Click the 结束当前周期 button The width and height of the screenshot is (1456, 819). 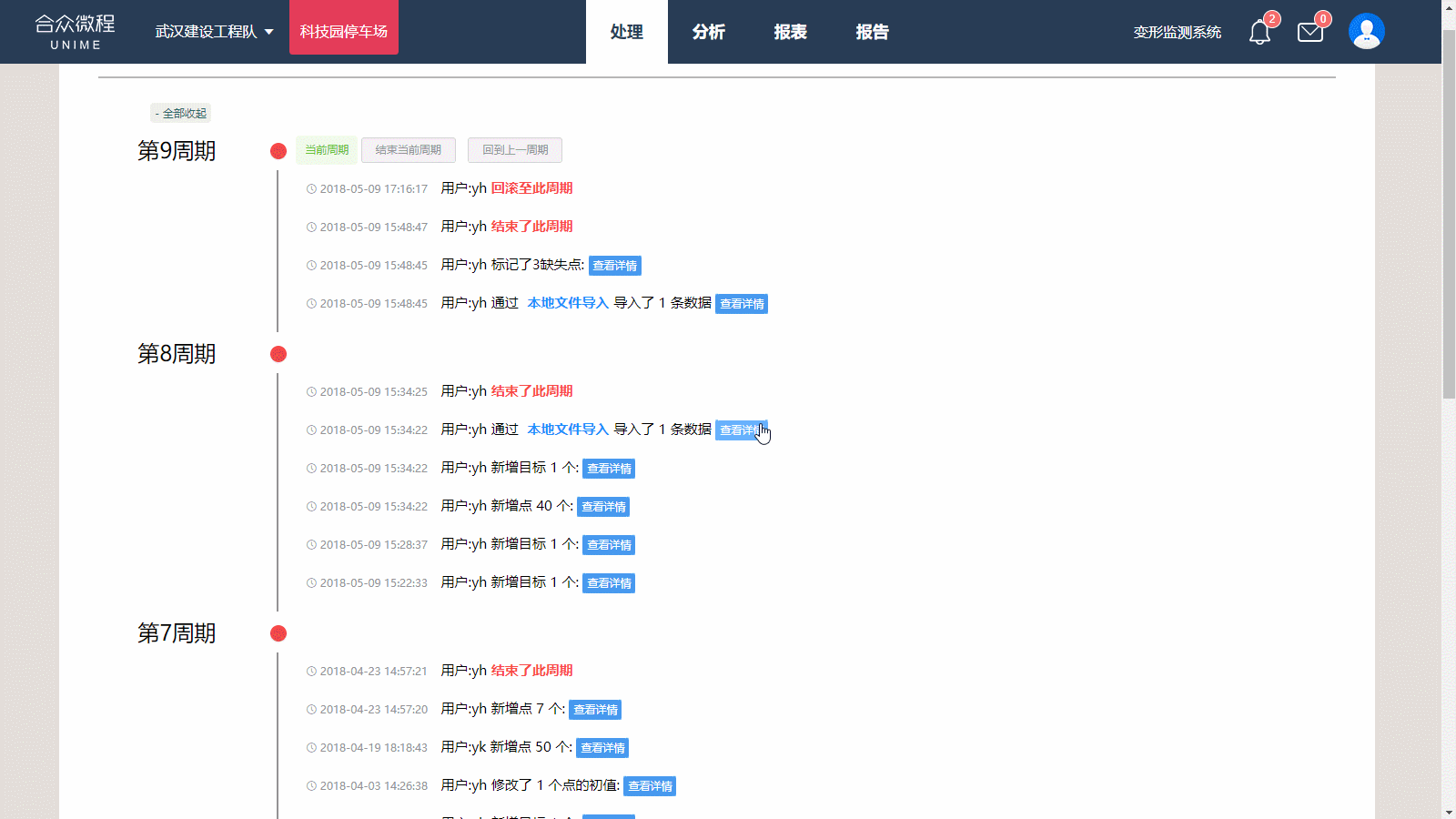pyautogui.click(x=408, y=150)
